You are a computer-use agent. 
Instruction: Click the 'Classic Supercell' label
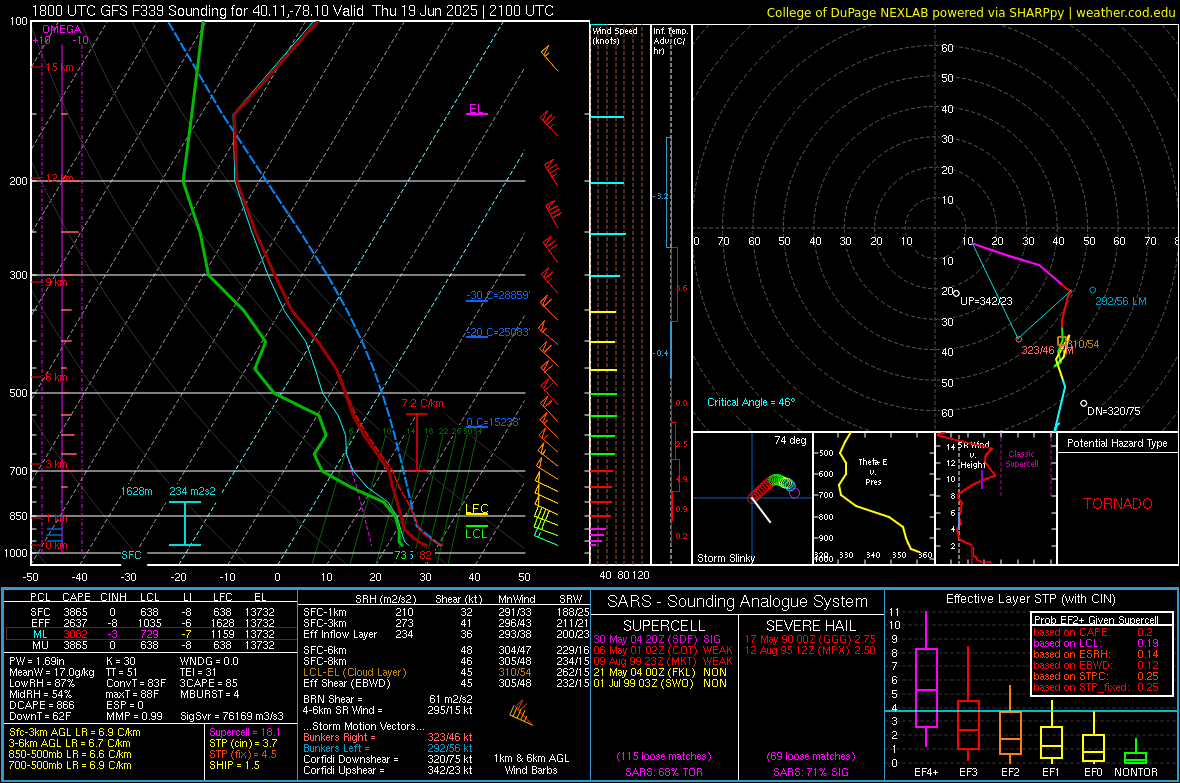pyautogui.click(x=1021, y=459)
